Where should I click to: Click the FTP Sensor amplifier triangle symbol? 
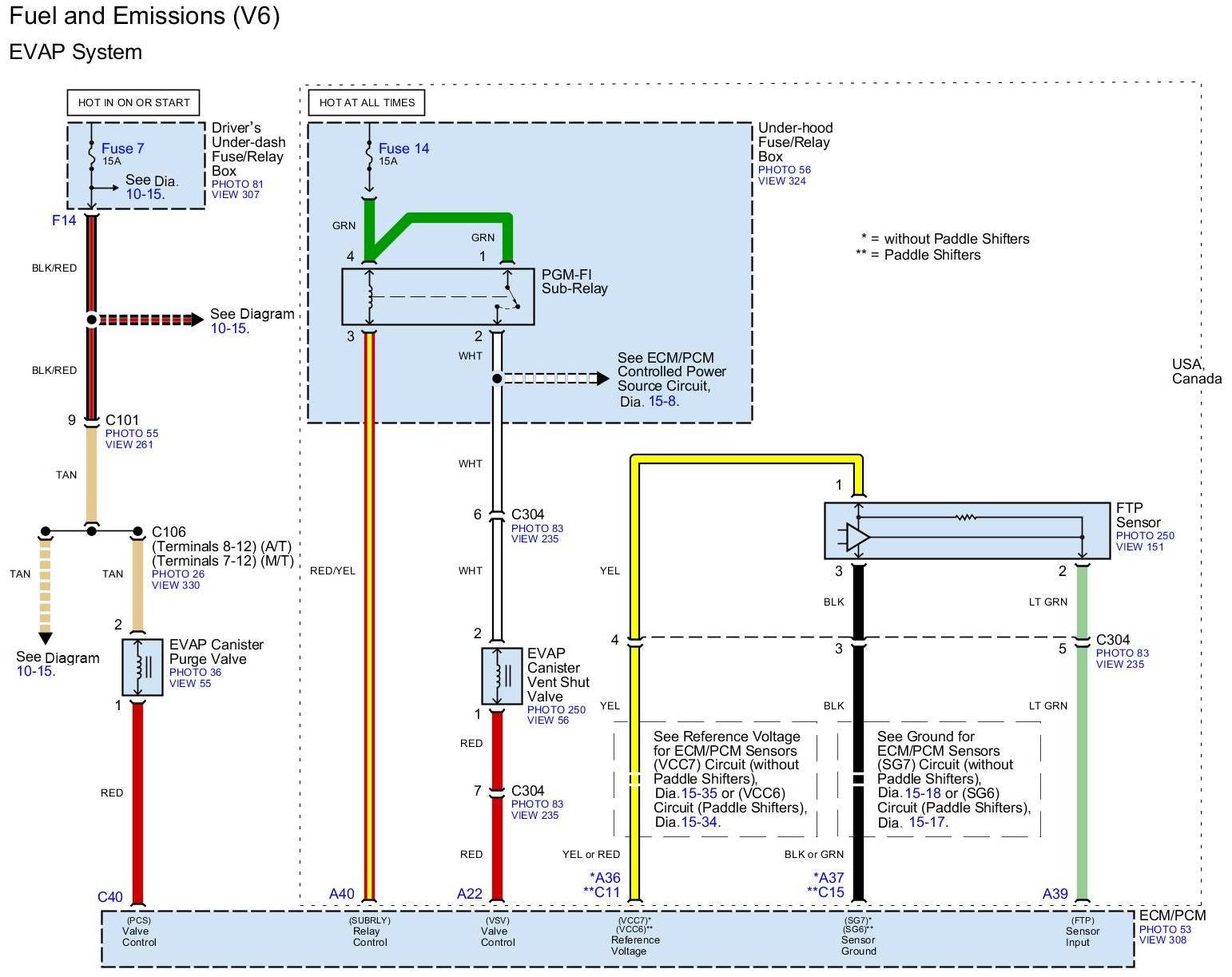[856, 535]
